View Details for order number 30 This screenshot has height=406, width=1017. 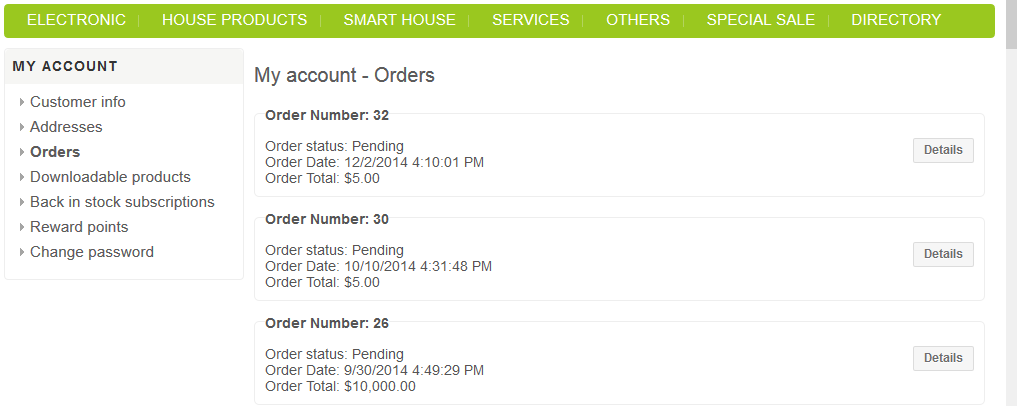click(942, 254)
